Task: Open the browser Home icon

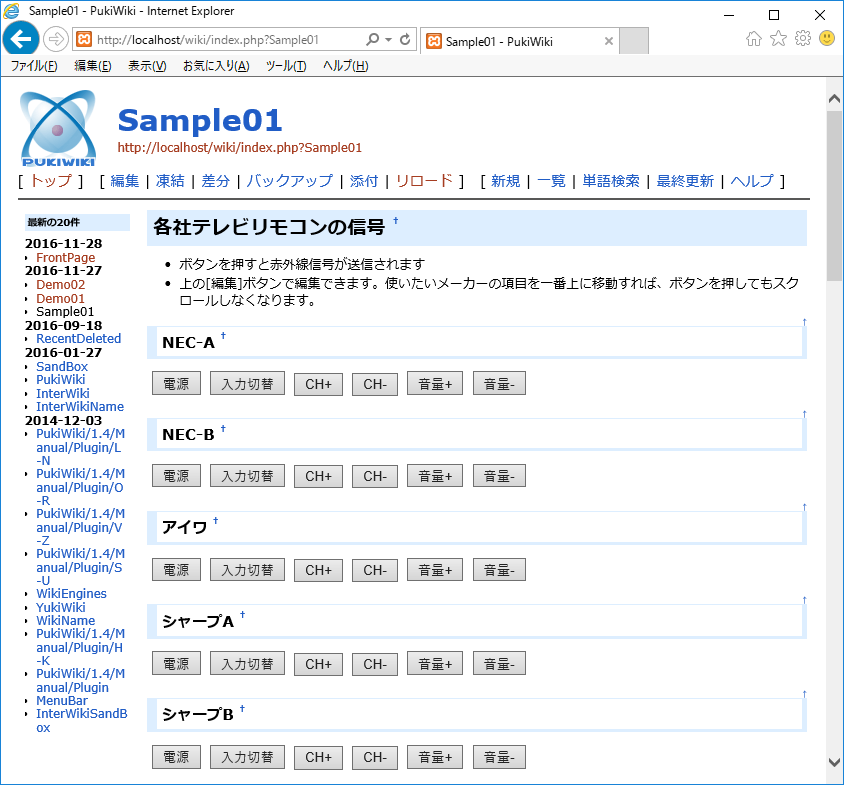Action: [x=754, y=39]
